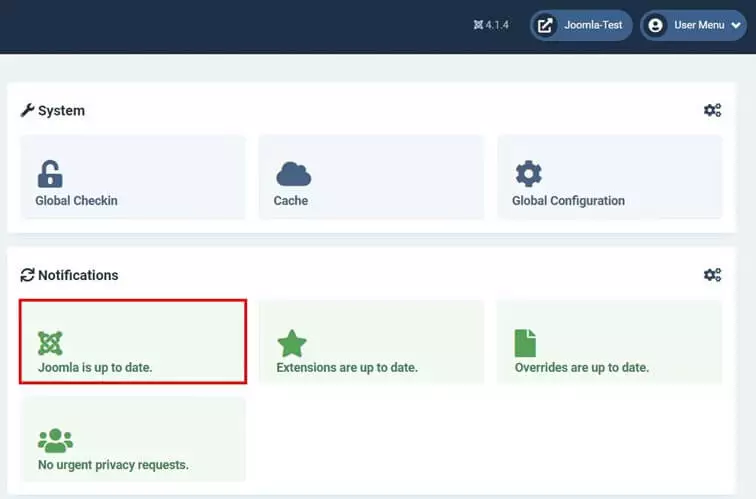This screenshot has width=756, height=499.
Task: Click the Joomla logo update status icon
Action: (x=50, y=343)
